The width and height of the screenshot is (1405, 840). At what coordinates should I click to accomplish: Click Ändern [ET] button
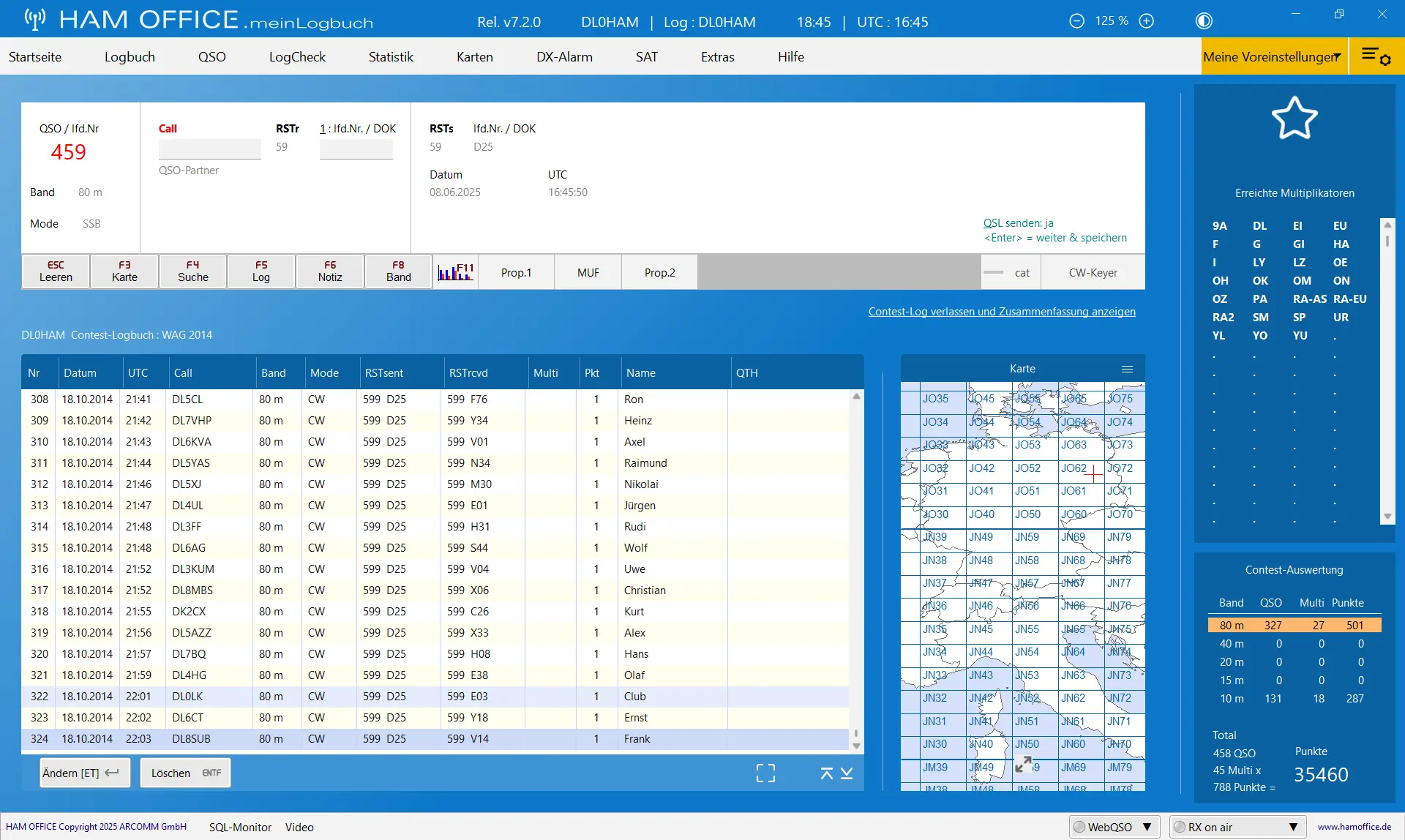pos(85,773)
